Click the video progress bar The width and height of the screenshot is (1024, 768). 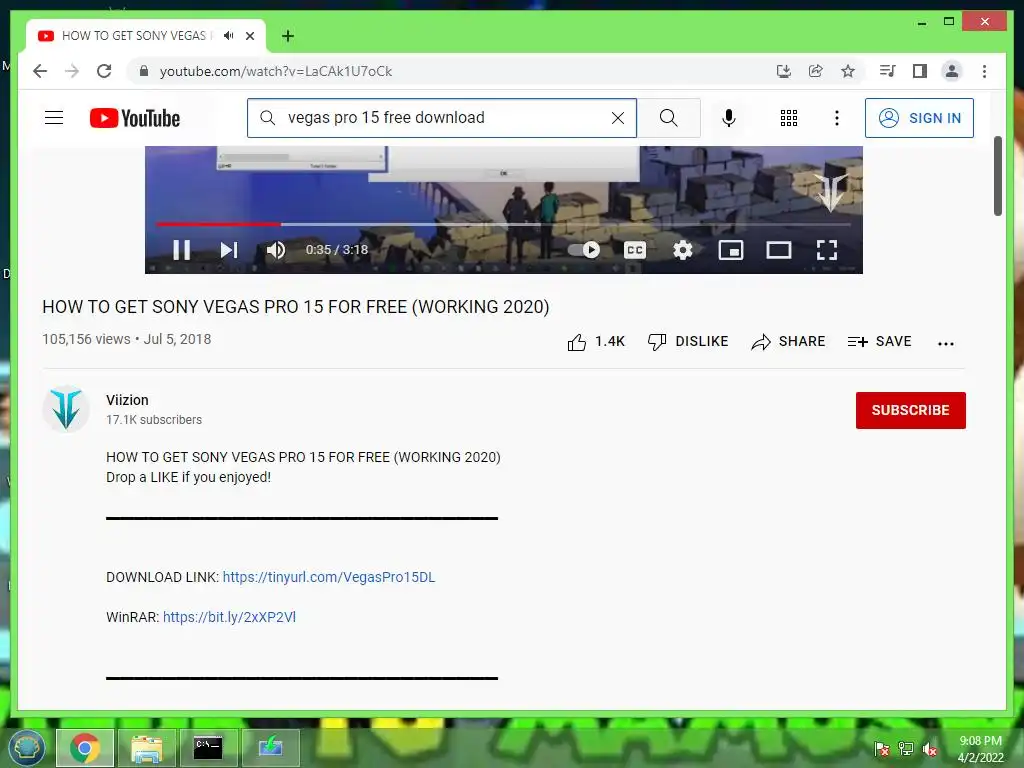click(503, 224)
